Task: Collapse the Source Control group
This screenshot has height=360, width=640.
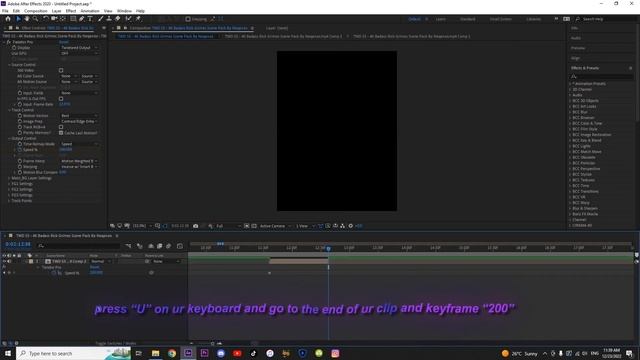Action: [9, 65]
